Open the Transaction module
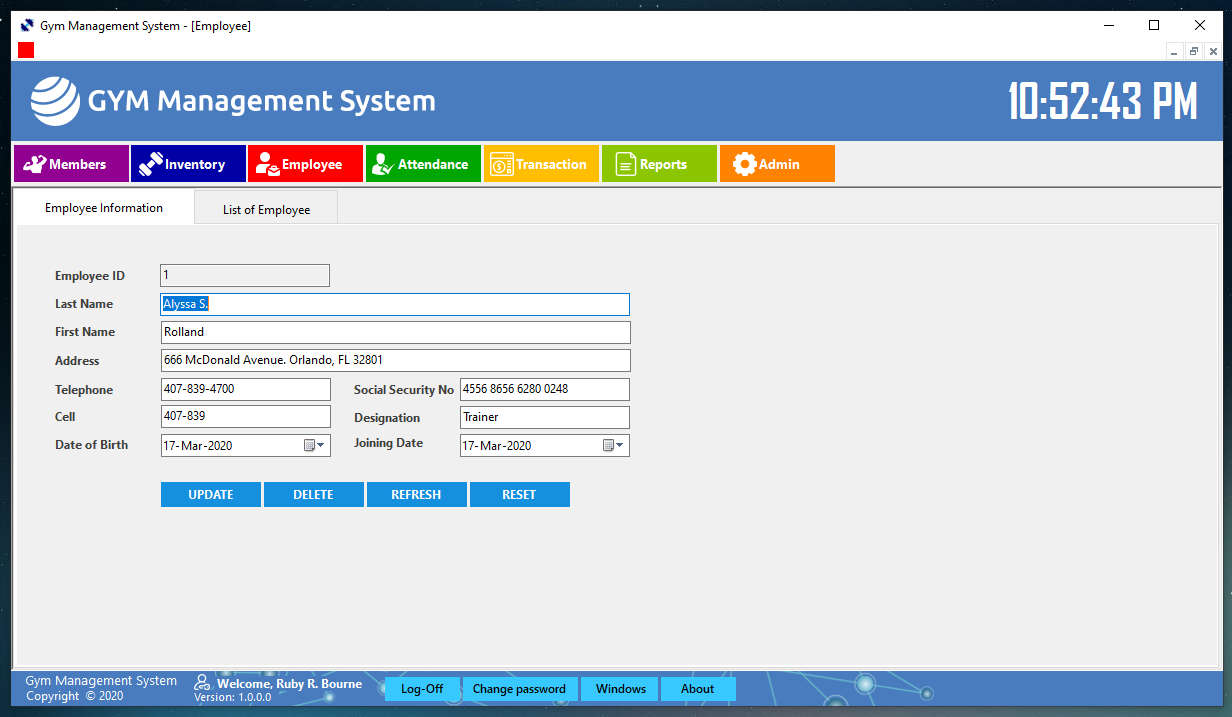 tap(541, 164)
